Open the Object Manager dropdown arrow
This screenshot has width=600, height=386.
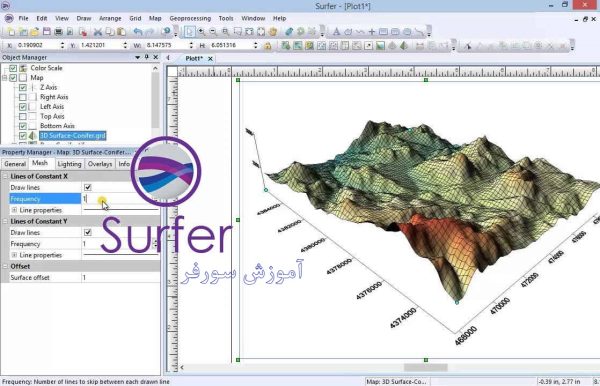[x=137, y=57]
